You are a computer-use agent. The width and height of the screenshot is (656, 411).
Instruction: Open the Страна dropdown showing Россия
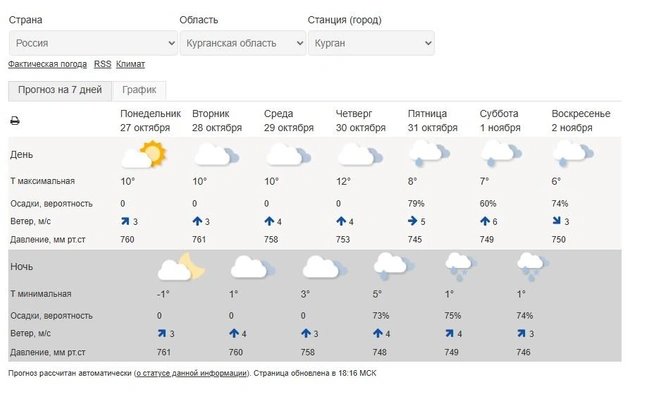(x=93, y=43)
